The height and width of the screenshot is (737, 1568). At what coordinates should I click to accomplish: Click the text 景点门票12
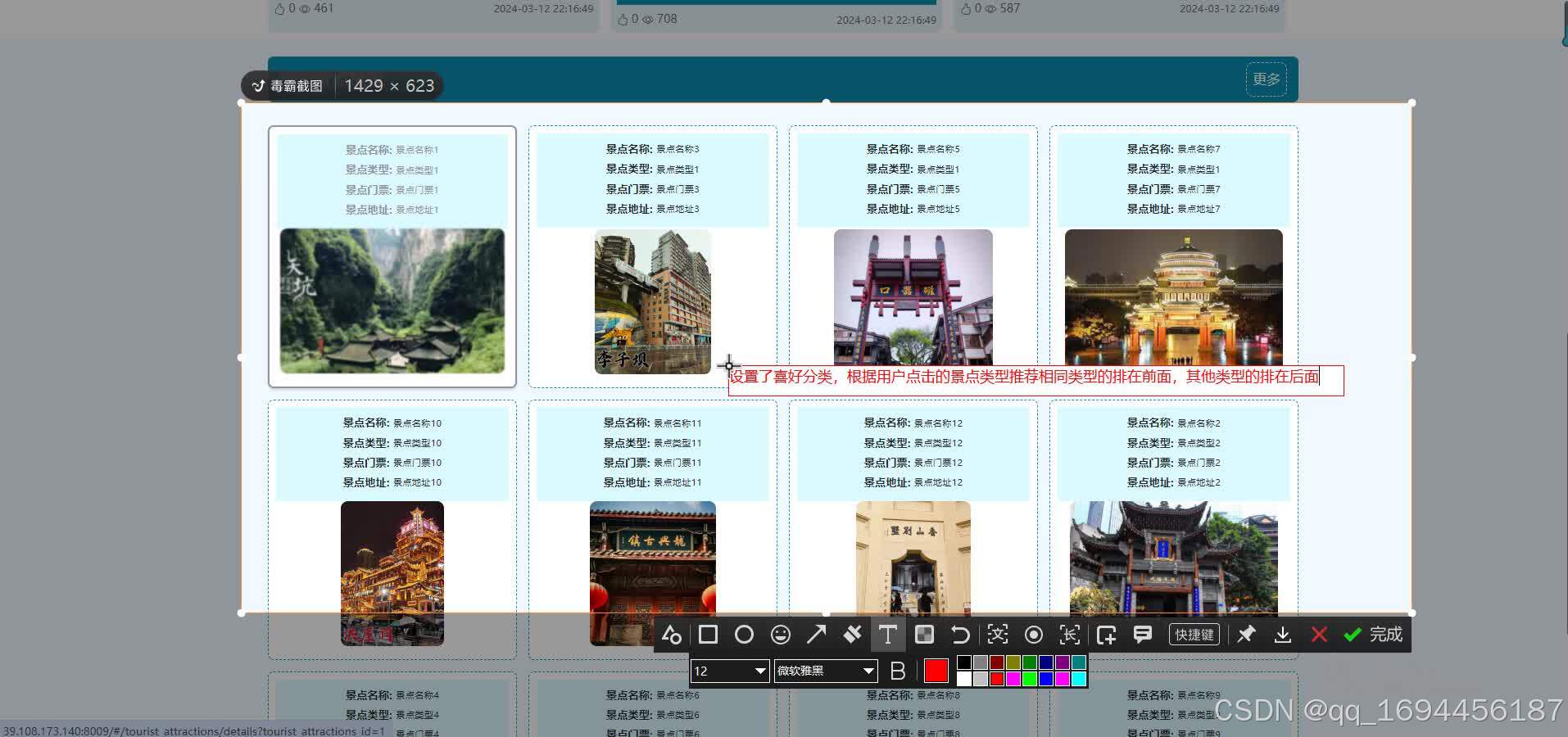pyautogui.click(x=938, y=463)
